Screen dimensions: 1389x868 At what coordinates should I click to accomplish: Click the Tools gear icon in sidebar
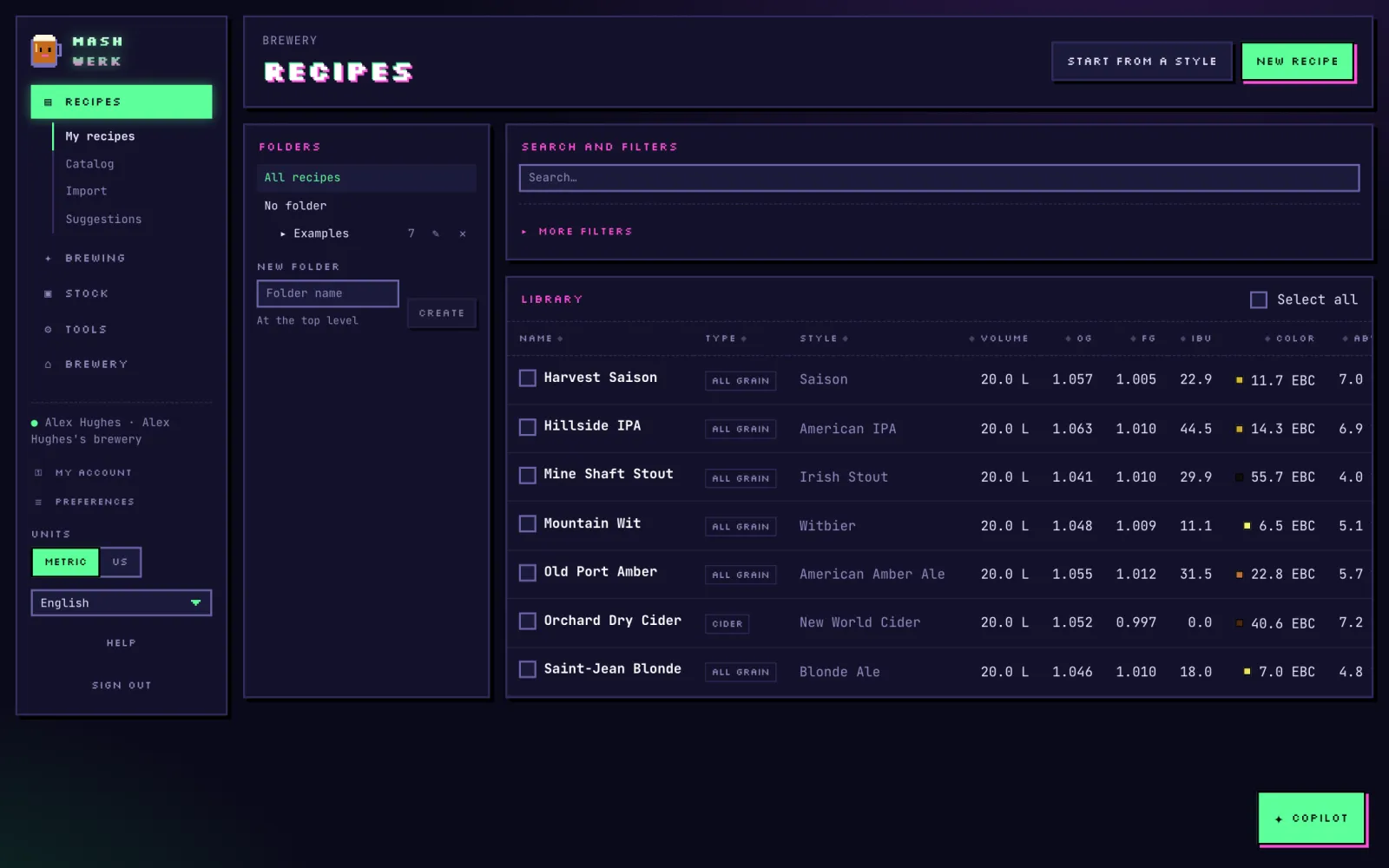(x=49, y=330)
